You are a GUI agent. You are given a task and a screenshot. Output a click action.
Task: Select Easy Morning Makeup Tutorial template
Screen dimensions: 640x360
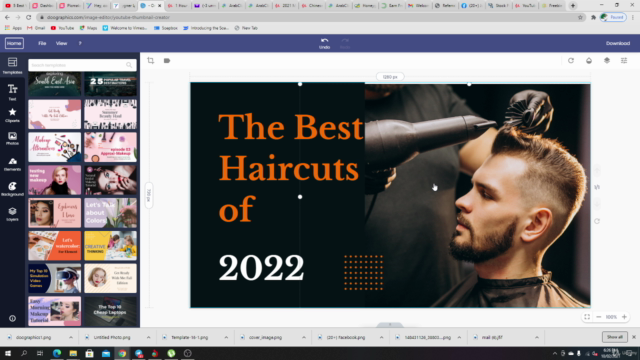pos(55,311)
